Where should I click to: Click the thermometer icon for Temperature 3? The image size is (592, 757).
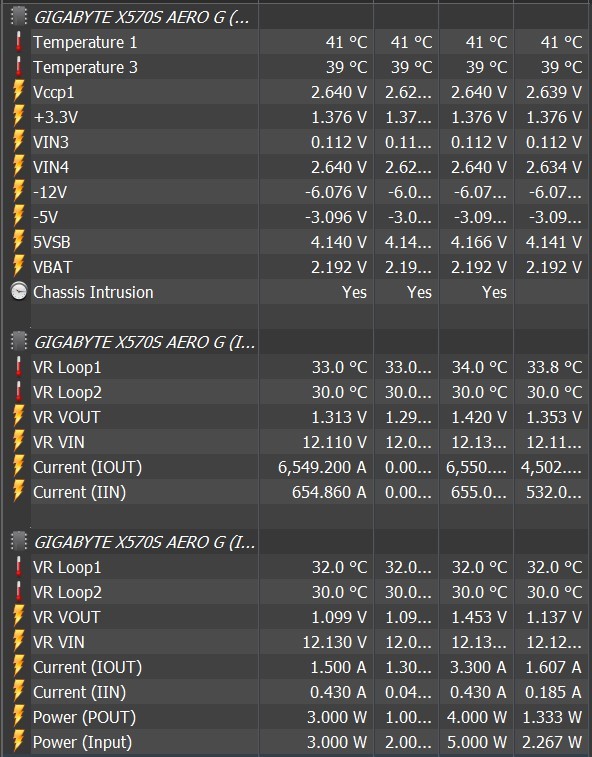[18, 67]
